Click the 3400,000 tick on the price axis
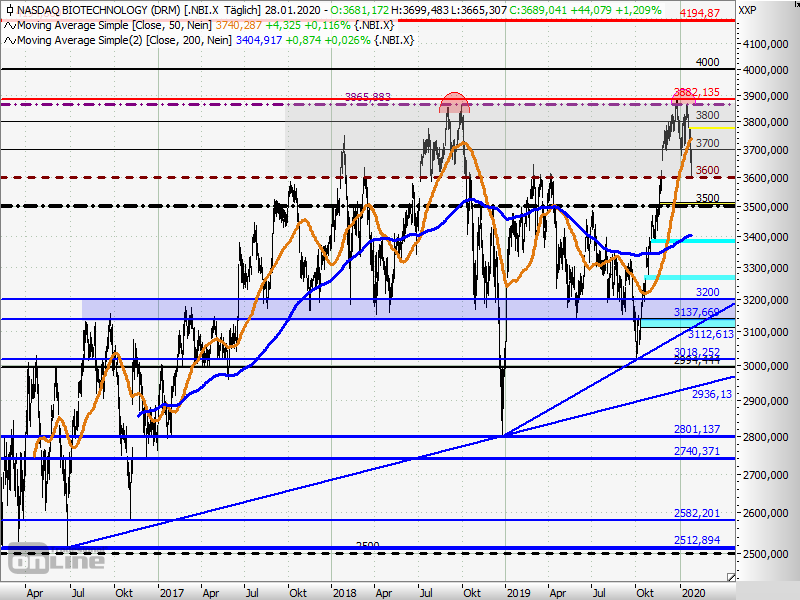 (x=766, y=237)
